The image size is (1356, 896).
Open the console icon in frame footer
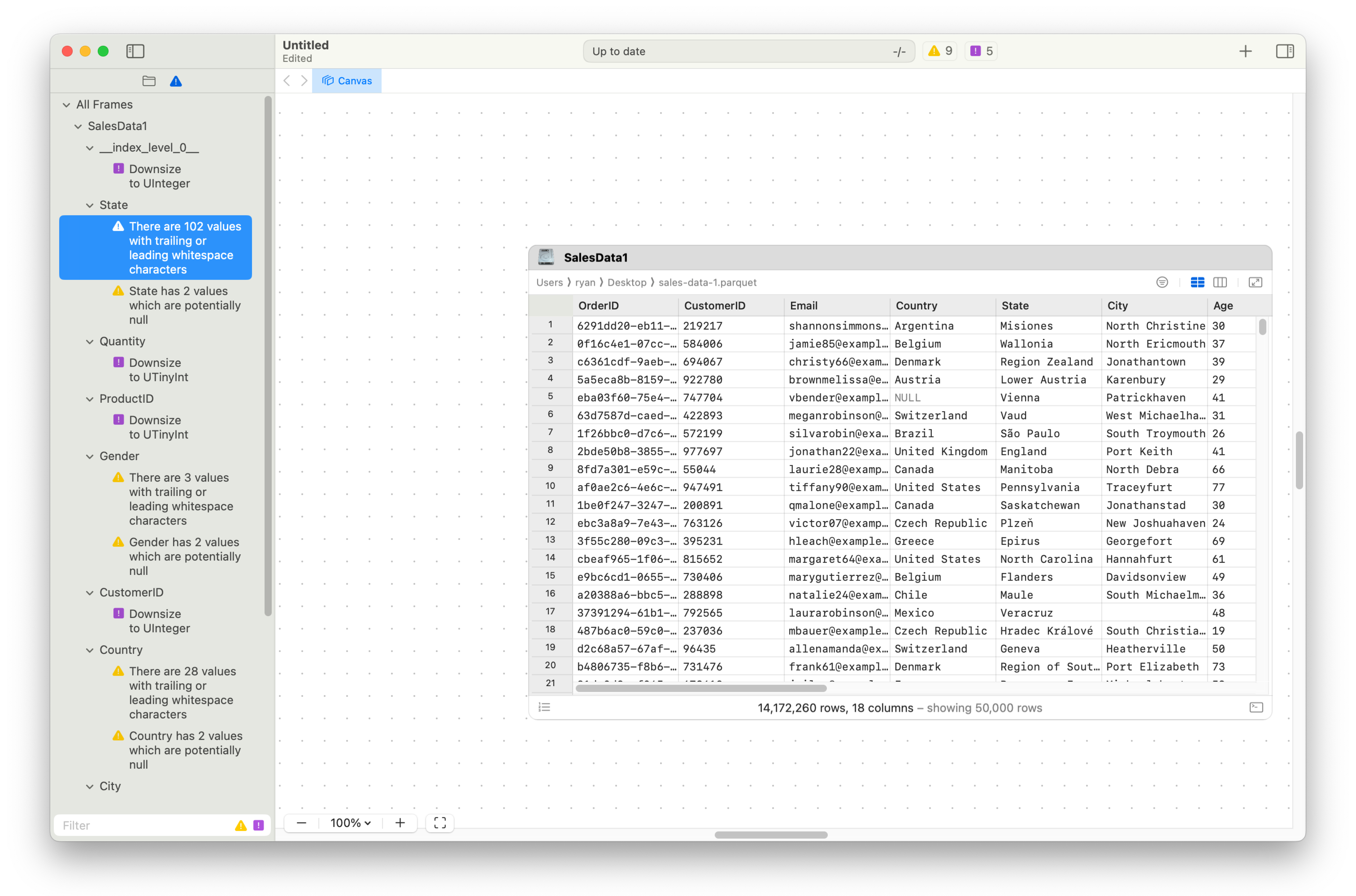[1256, 707]
